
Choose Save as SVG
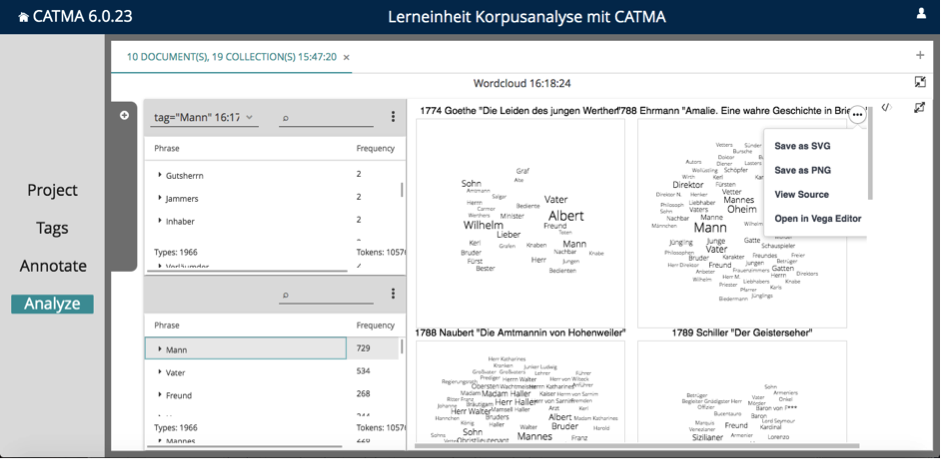point(802,146)
